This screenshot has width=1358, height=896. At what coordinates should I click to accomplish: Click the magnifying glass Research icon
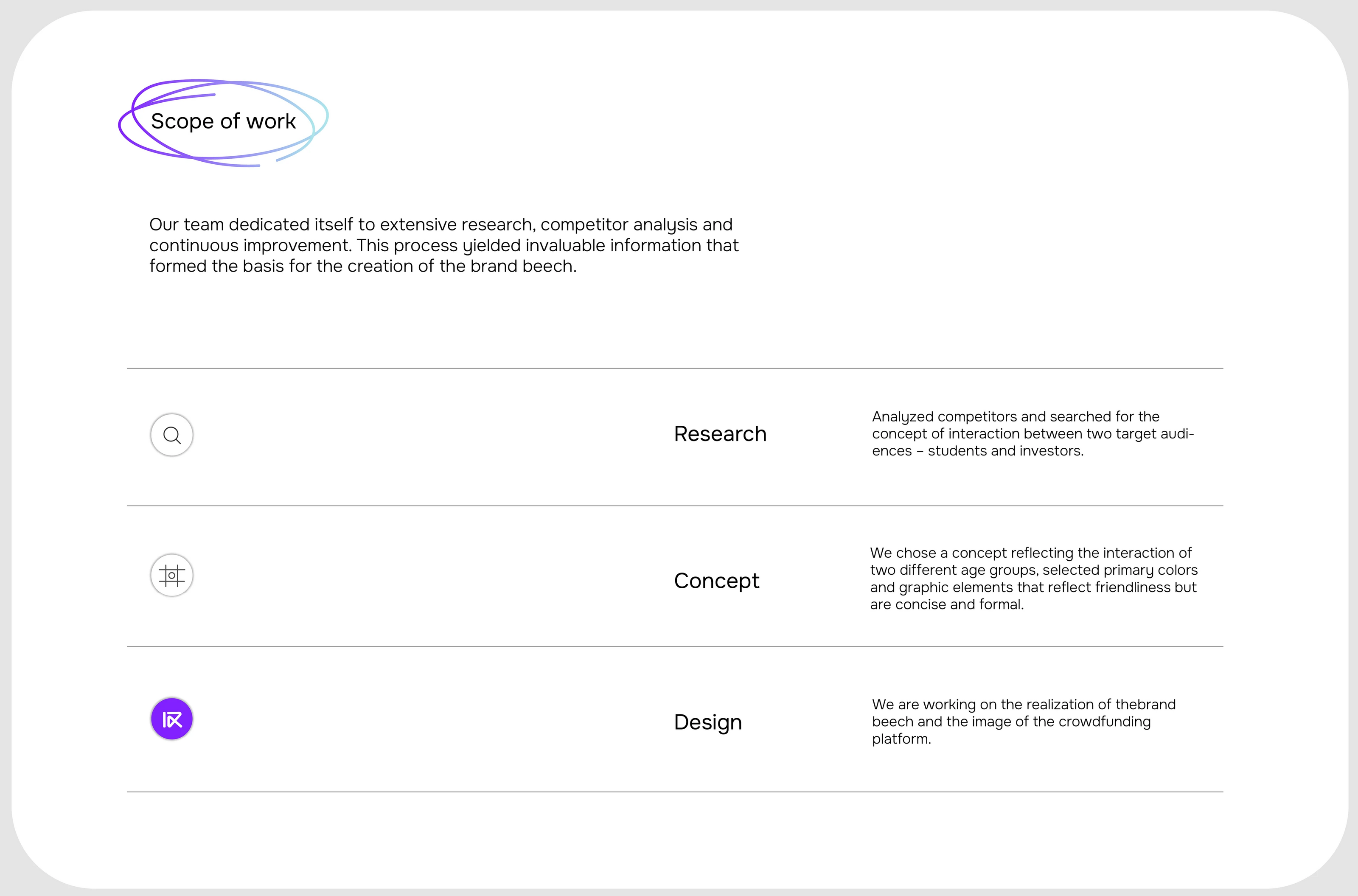[171, 435]
